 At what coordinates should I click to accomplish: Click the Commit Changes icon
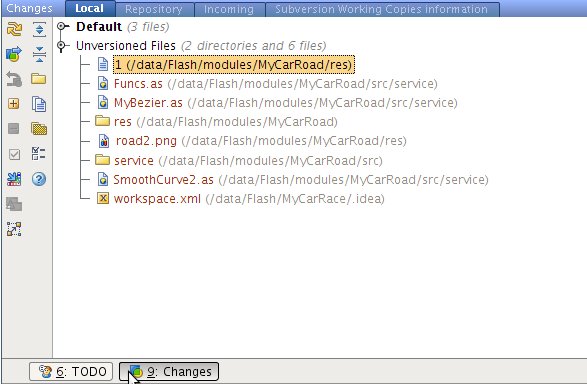click(14, 54)
